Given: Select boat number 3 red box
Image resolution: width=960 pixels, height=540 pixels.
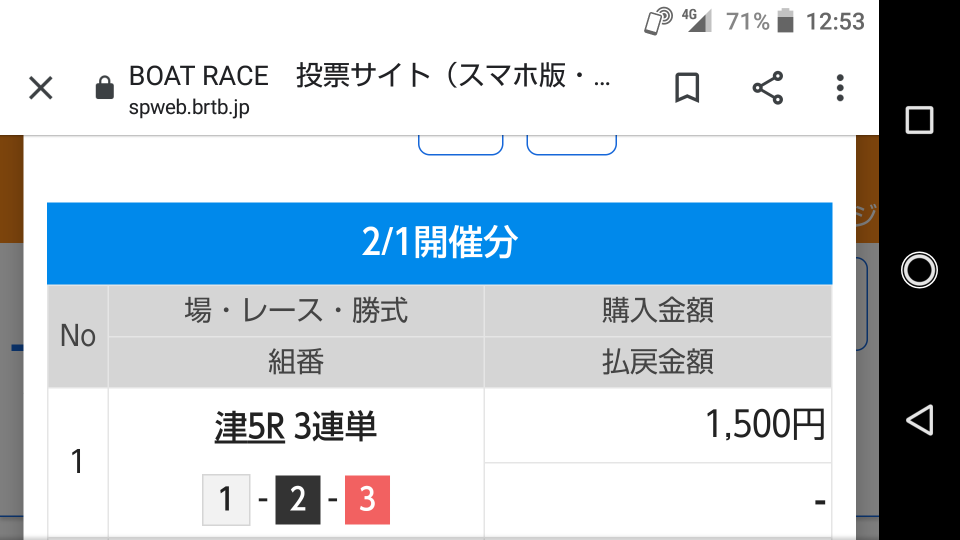Looking at the screenshot, I should pyautogui.click(x=367, y=500).
